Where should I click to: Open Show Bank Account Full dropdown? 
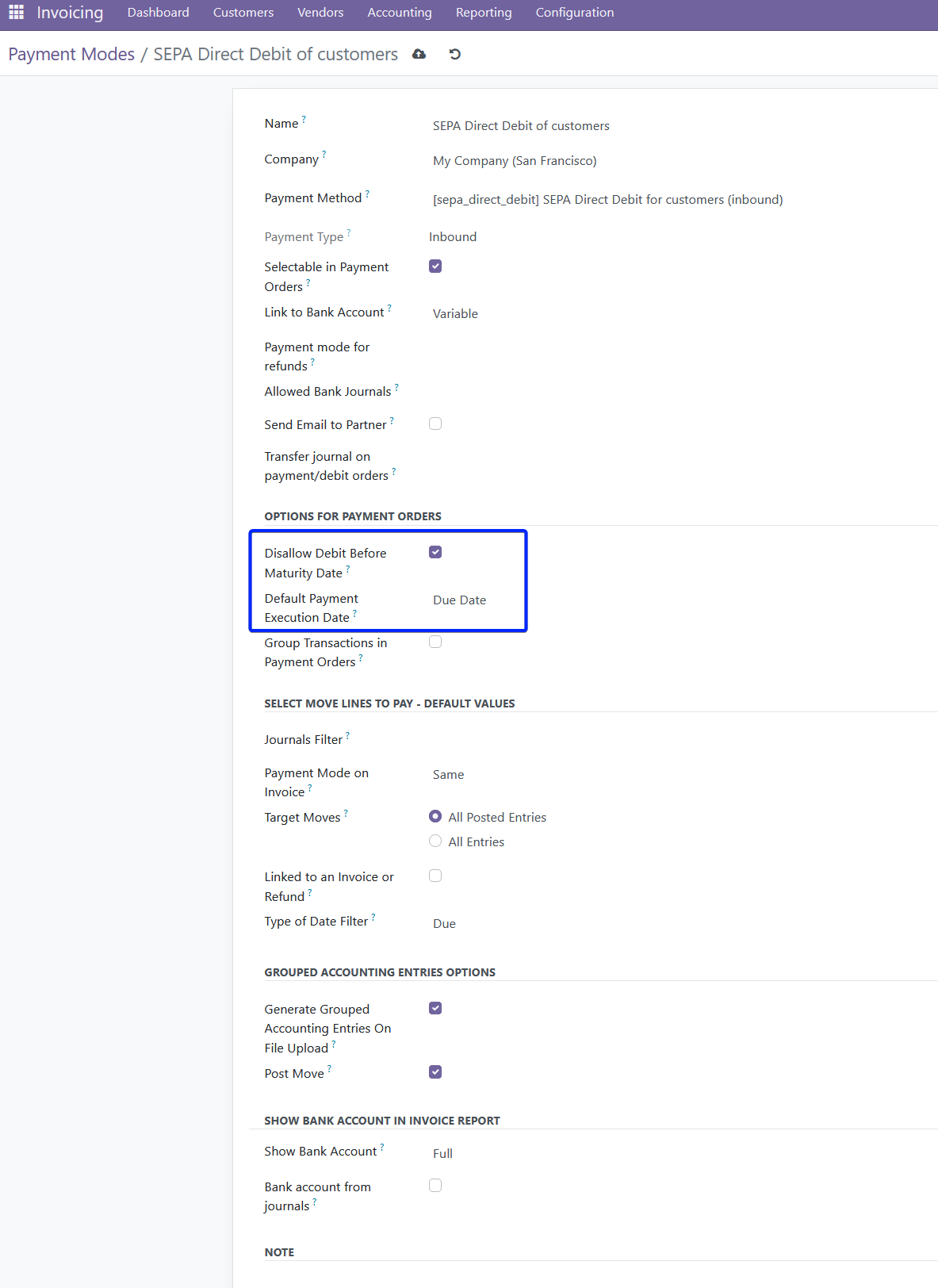tap(555, 1154)
